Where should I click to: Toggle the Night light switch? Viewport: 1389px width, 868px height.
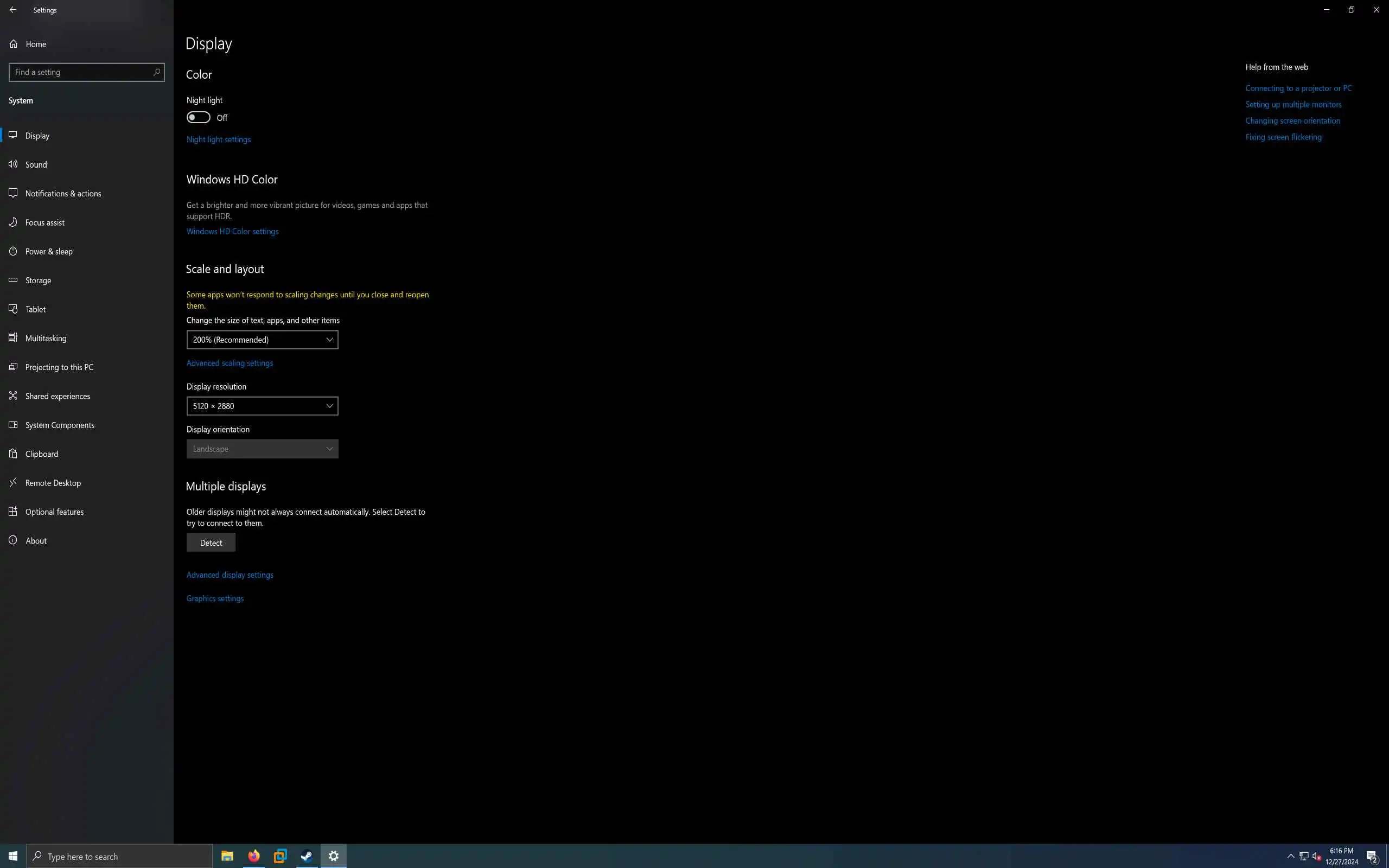pyautogui.click(x=198, y=118)
